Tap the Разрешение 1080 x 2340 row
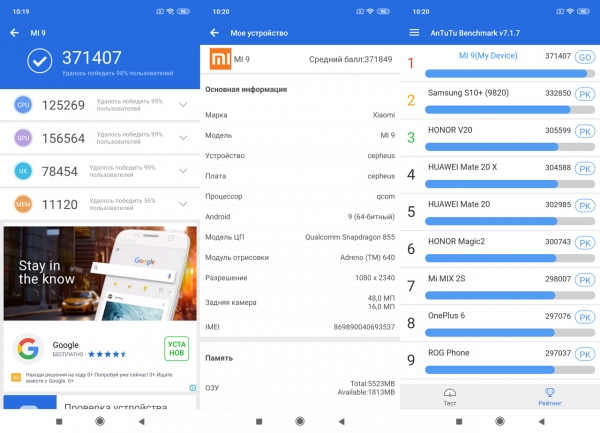This screenshot has height=433, width=600. [x=300, y=278]
